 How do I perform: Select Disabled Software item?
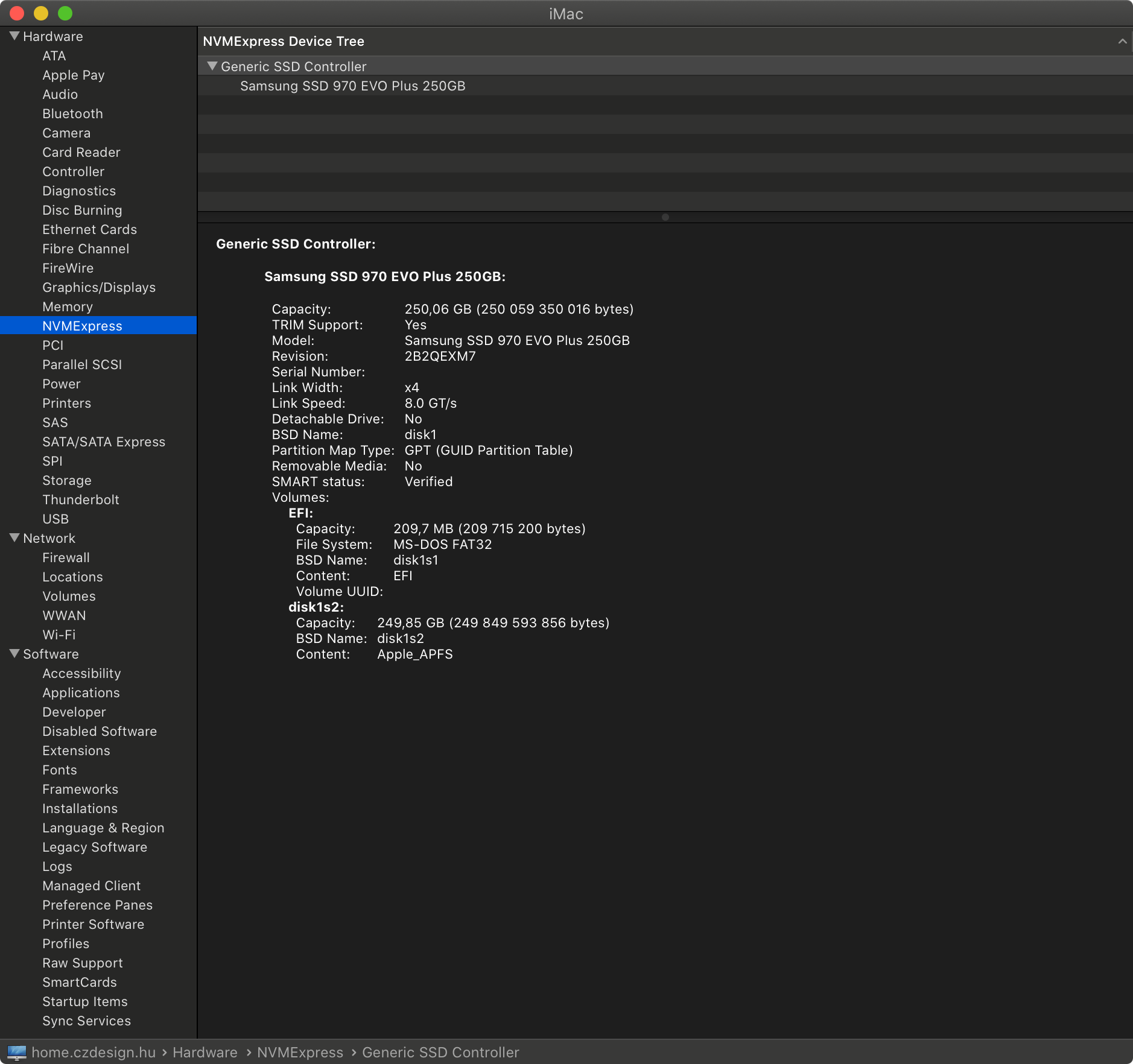(x=100, y=731)
